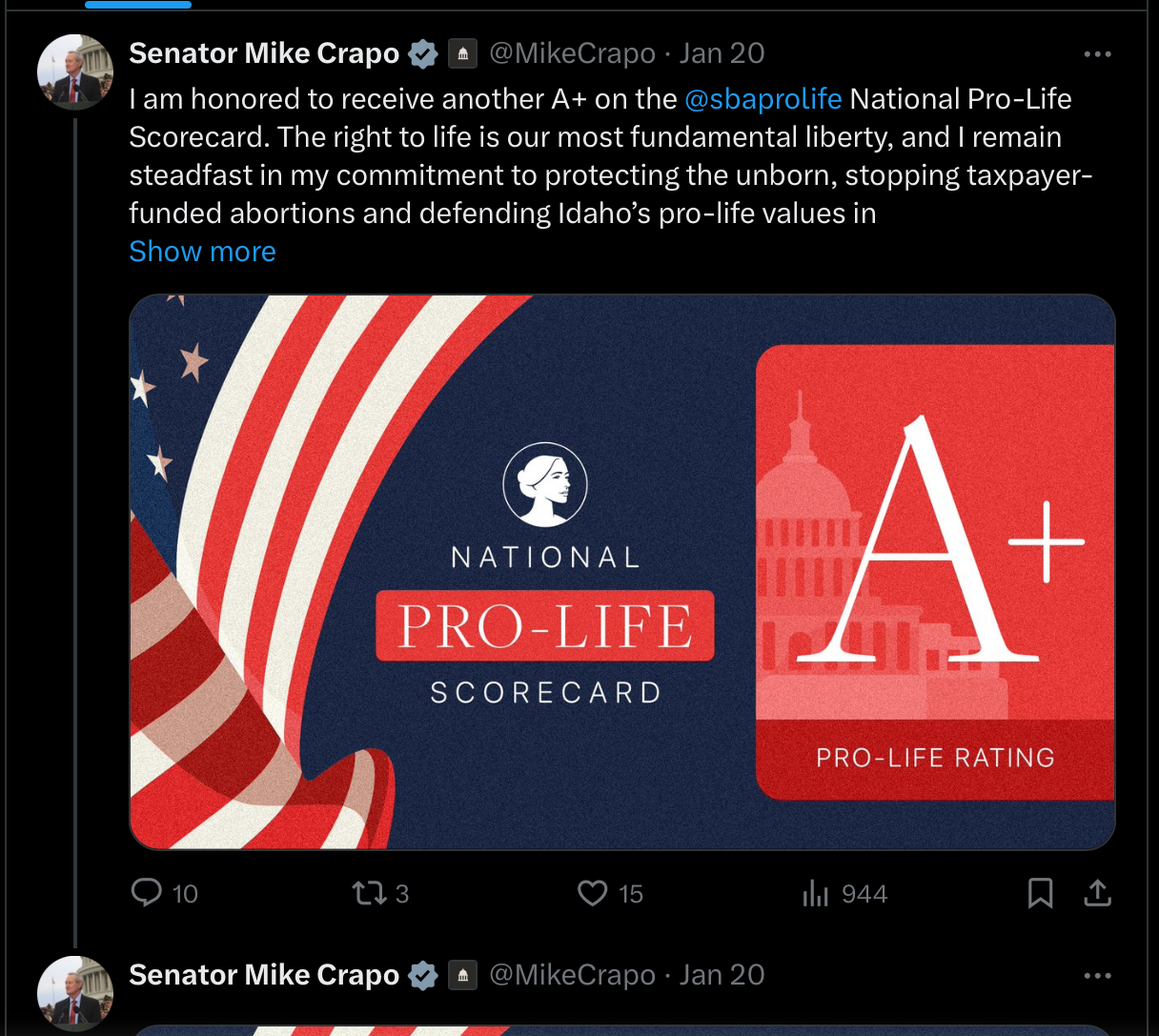Image resolution: width=1159 pixels, height=1036 pixels.
Task: Click the @MikeCrapo handle in first tweet
Action: [x=572, y=53]
